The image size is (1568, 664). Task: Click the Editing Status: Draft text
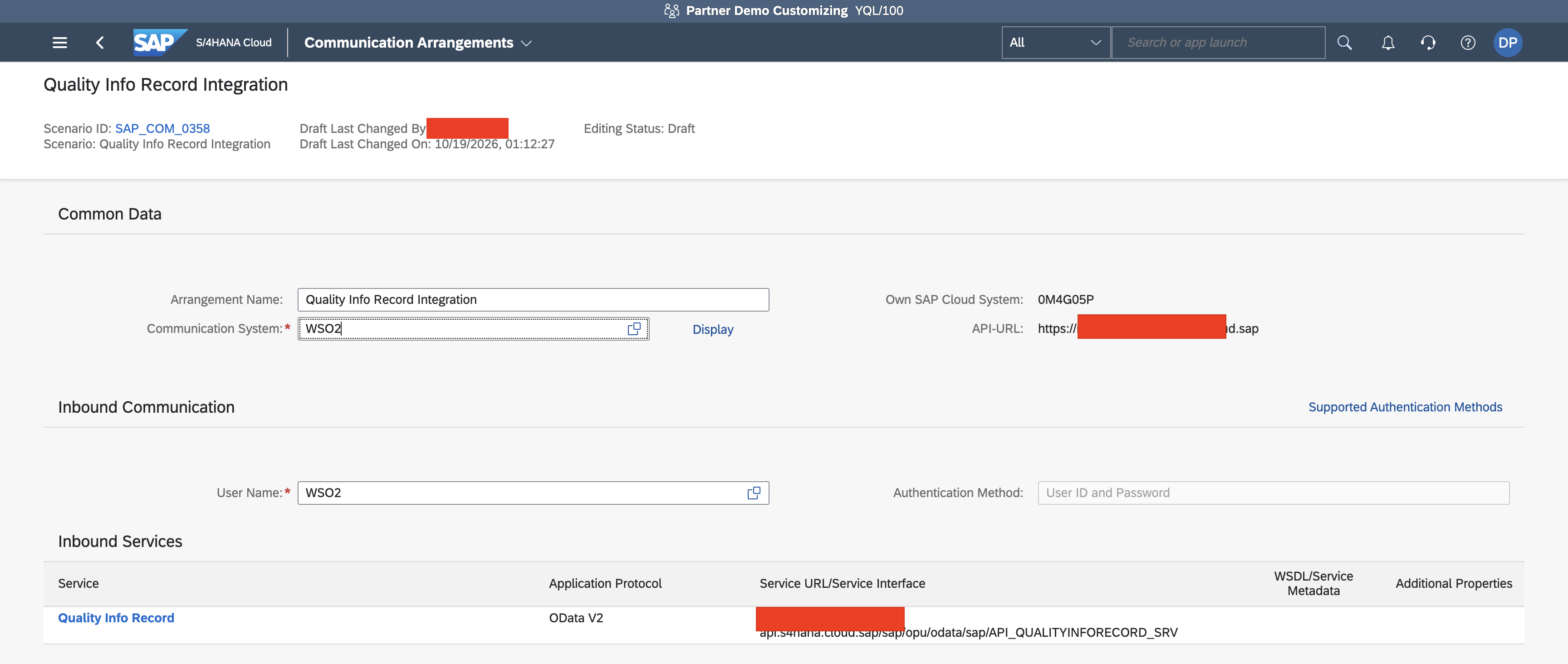point(639,128)
